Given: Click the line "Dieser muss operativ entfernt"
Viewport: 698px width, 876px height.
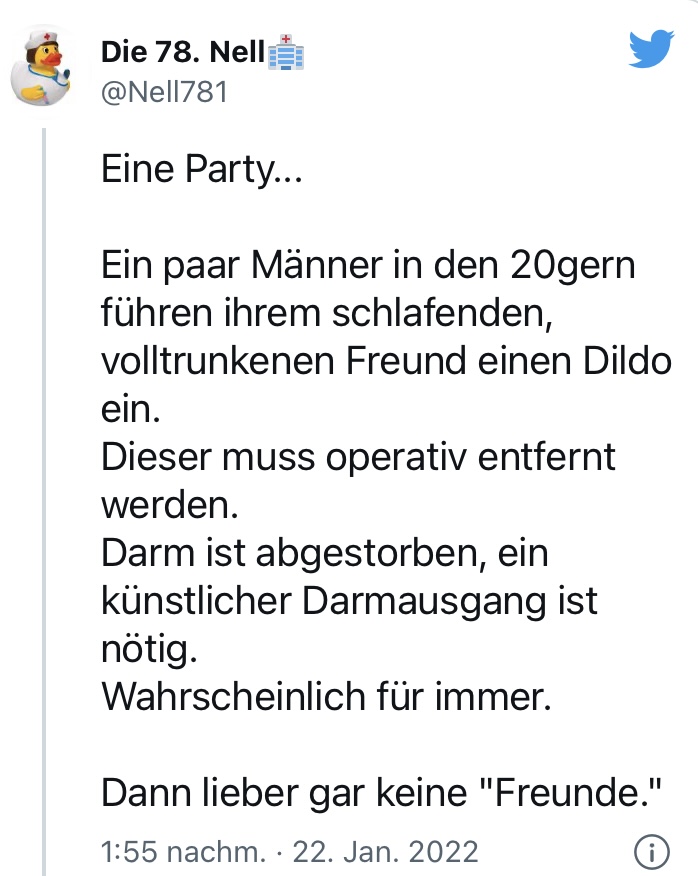Looking at the screenshot, I should click(x=358, y=456).
